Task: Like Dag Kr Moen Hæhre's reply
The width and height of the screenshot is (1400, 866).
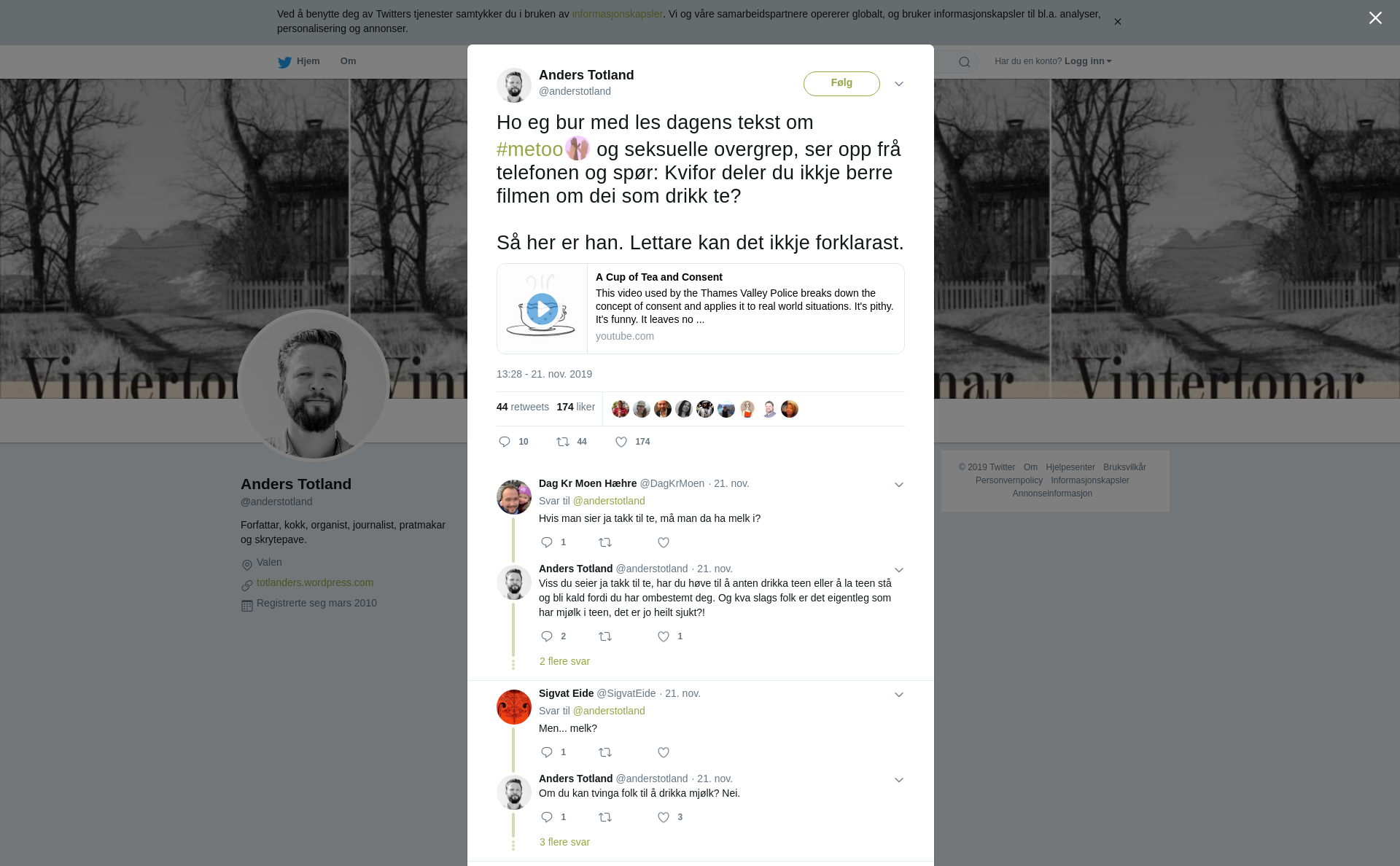Action: click(664, 542)
